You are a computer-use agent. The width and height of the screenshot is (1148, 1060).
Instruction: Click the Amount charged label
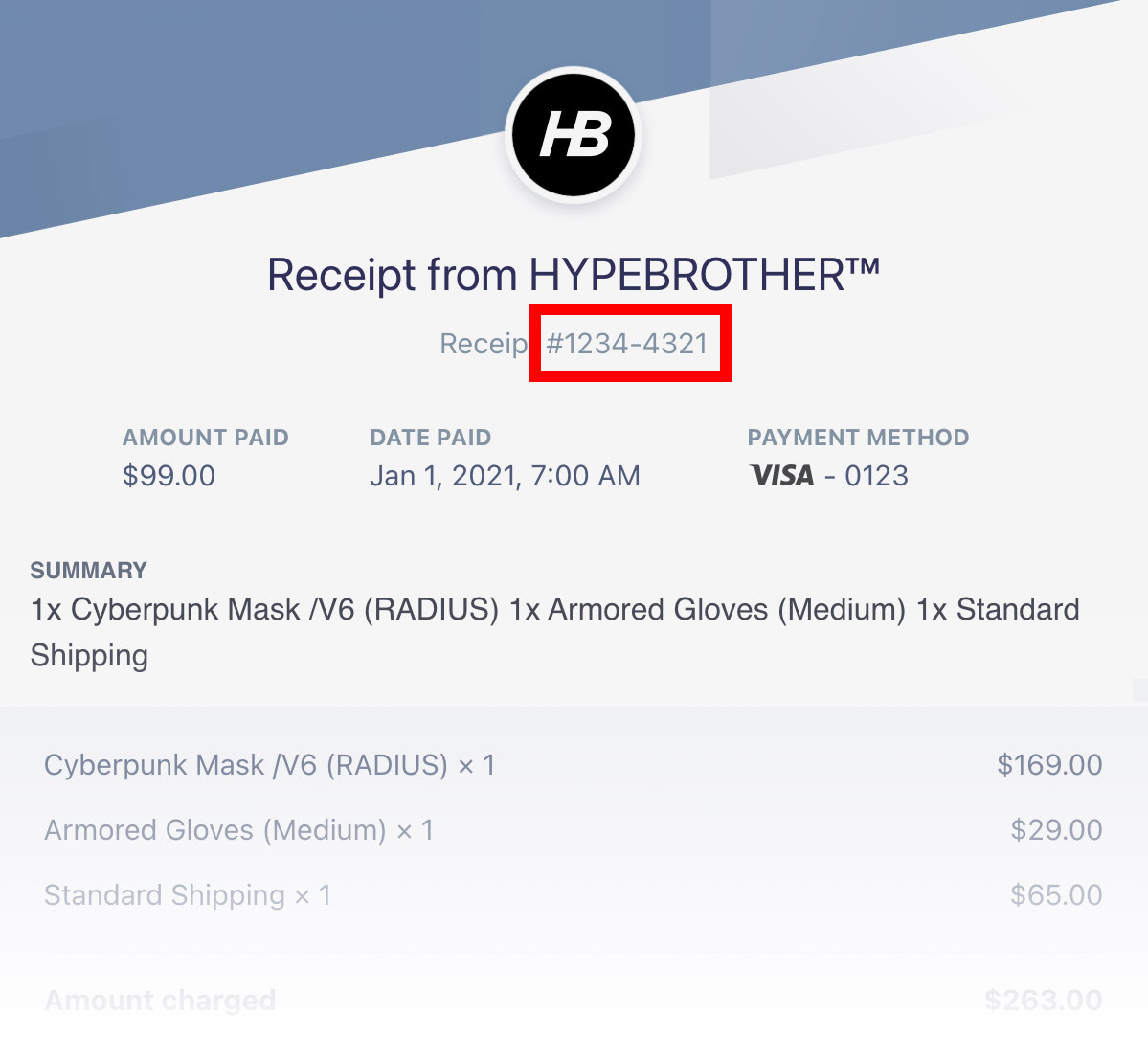(x=160, y=1000)
